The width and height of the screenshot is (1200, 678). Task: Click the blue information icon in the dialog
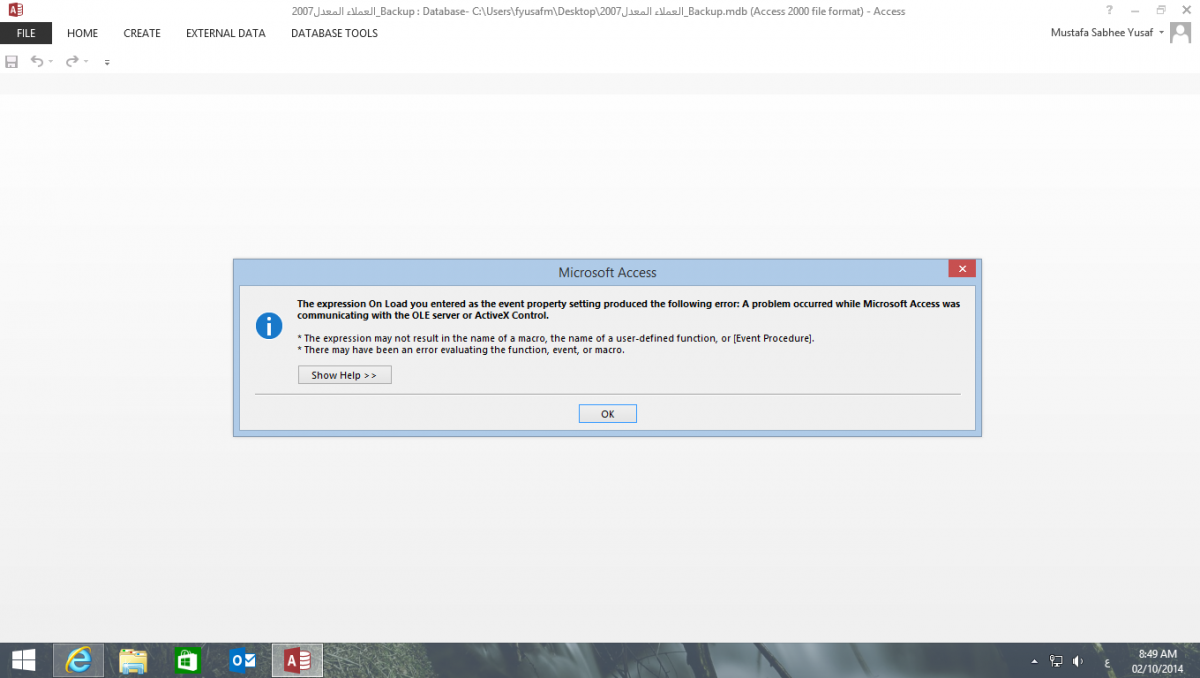(x=269, y=325)
